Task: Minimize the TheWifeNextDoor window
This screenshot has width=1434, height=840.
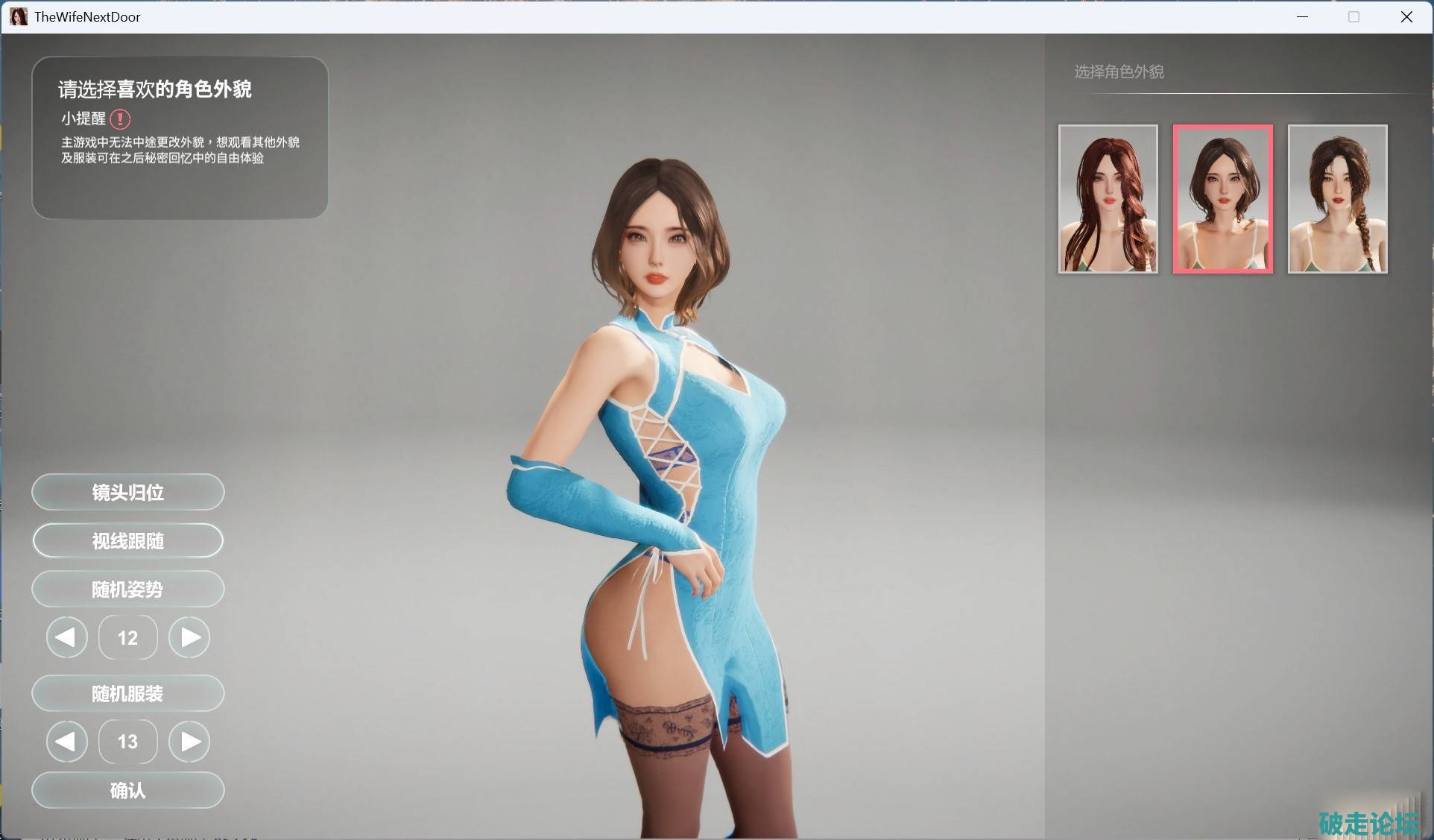Action: (x=1302, y=16)
